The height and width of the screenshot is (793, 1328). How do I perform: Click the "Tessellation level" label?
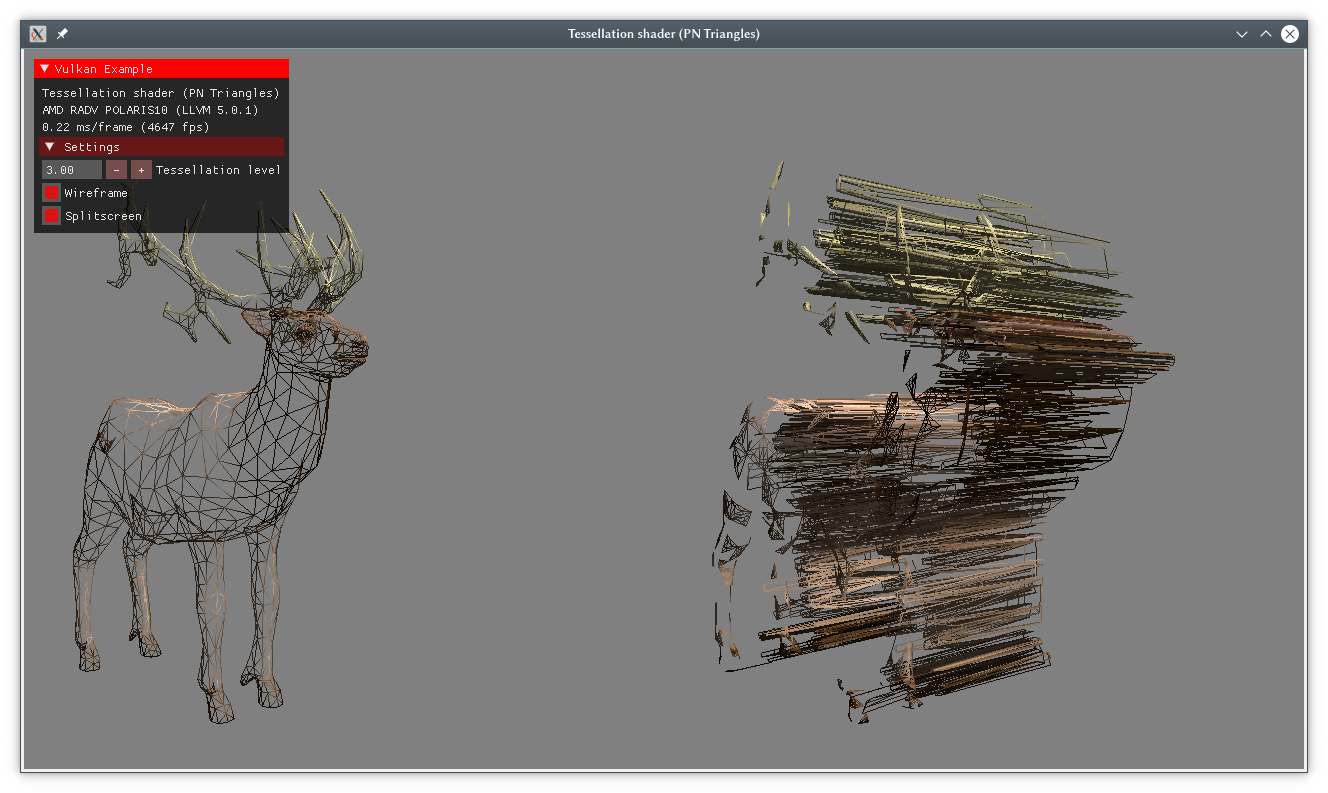pos(218,170)
